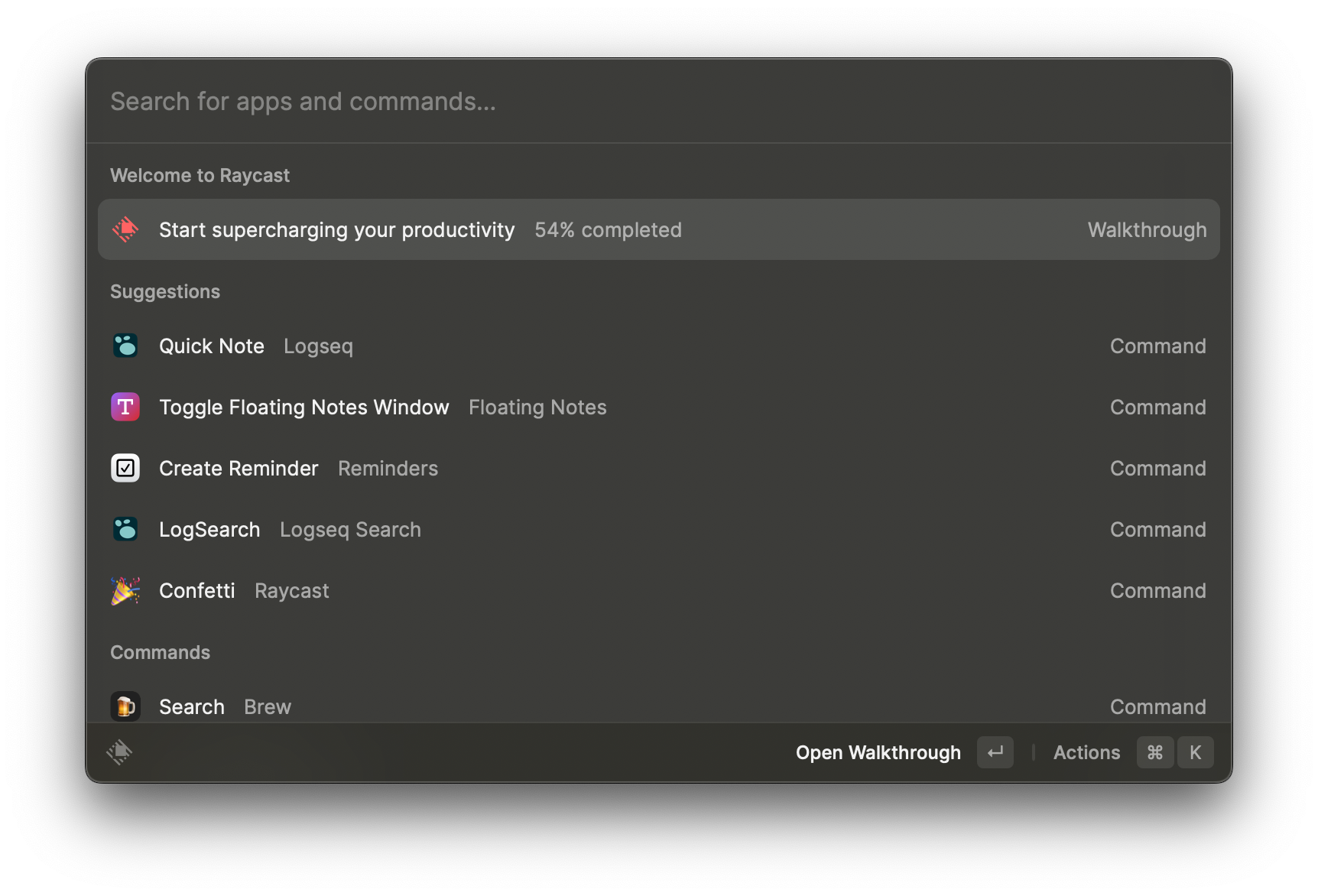The image size is (1318, 896).
Task: Click the LogSearch Logseq icon
Action: point(125,529)
